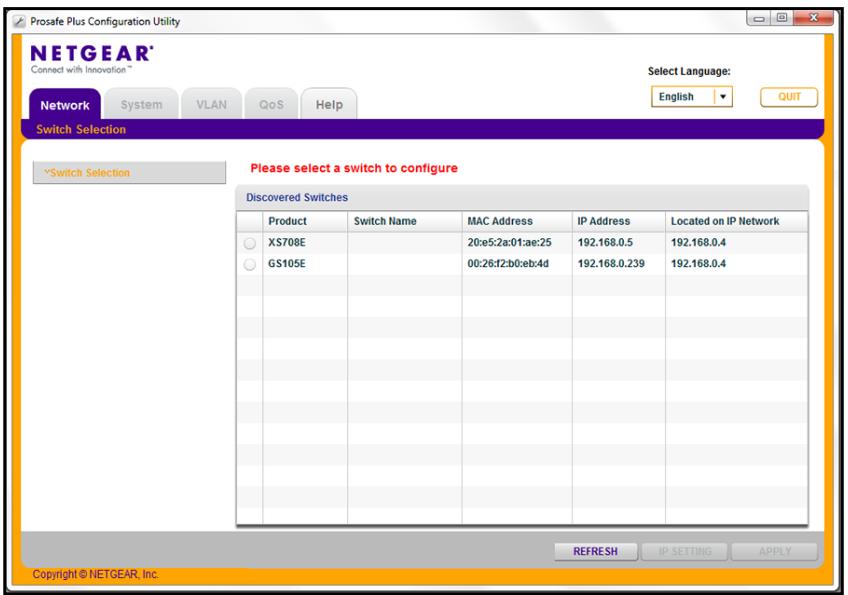848x595 pixels.
Task: Click the Discovered Switches panel title
Action: click(x=297, y=197)
